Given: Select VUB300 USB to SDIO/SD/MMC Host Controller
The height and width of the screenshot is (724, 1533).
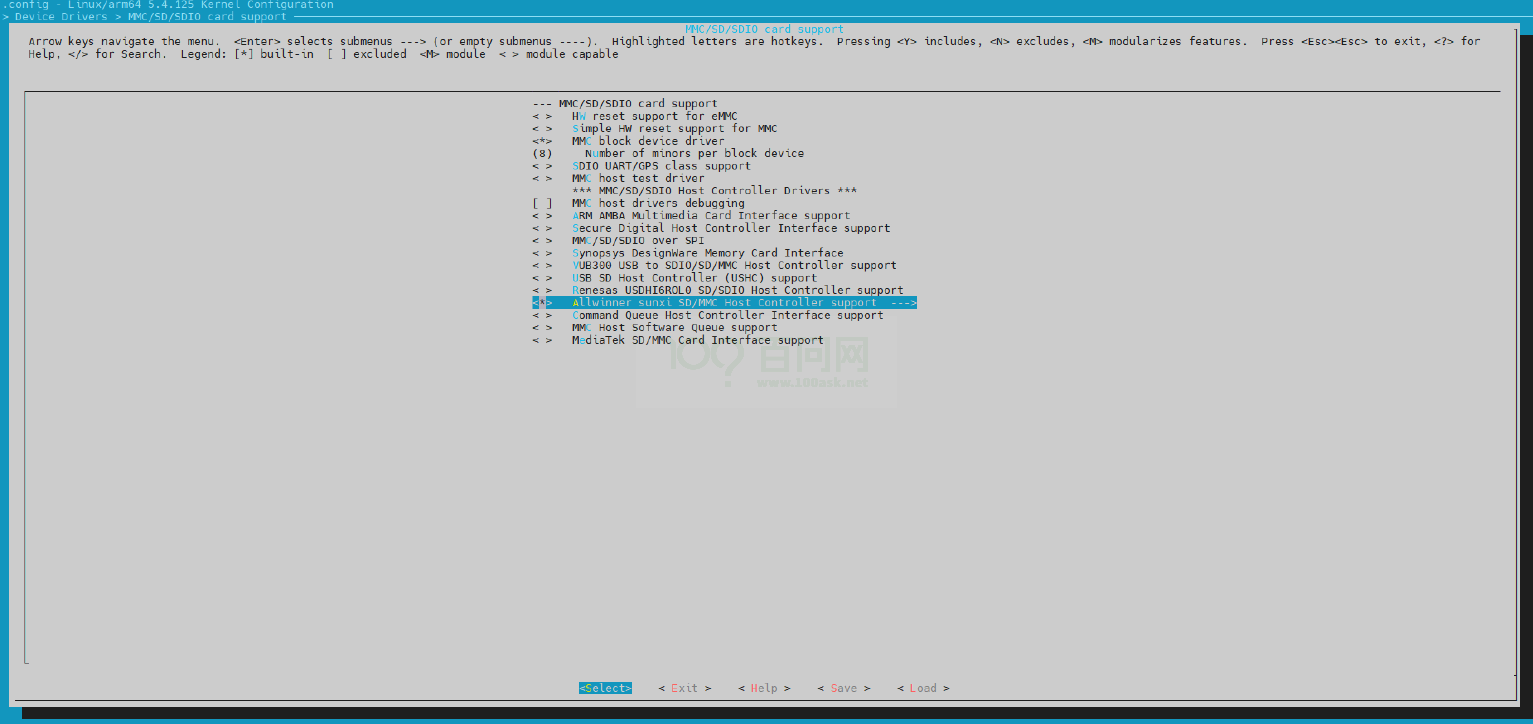Looking at the screenshot, I should [x=714, y=265].
